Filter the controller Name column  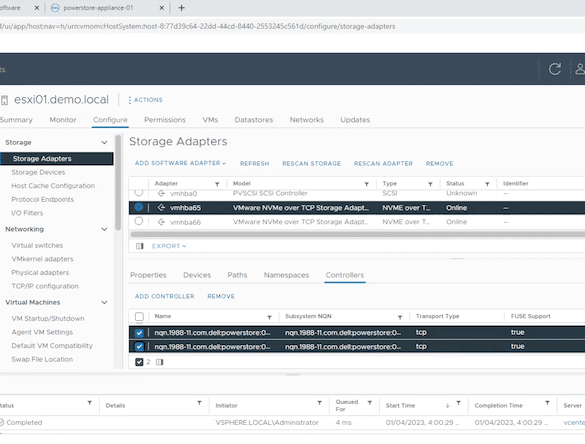[269, 317]
